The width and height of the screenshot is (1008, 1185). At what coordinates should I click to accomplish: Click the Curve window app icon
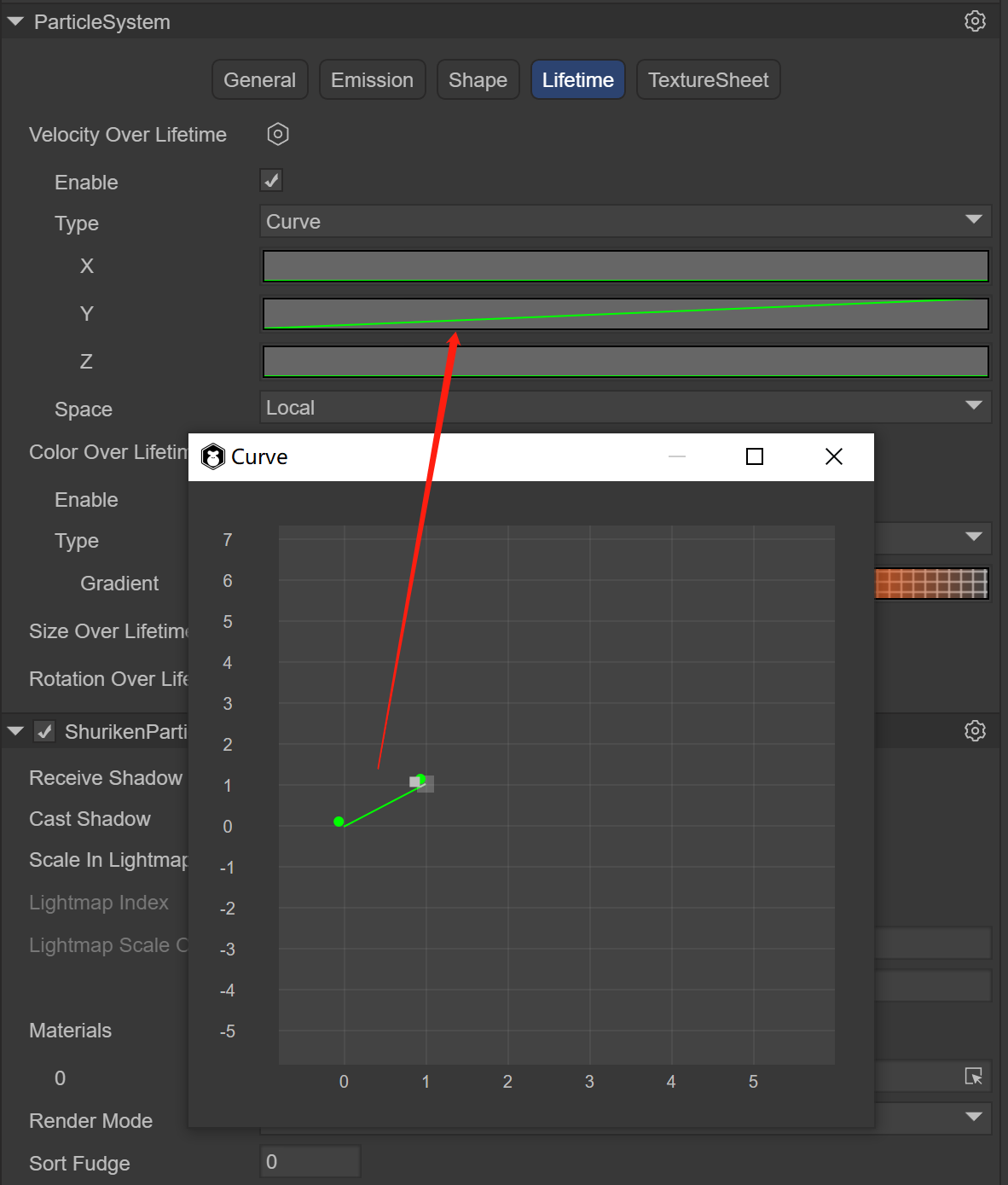(212, 457)
